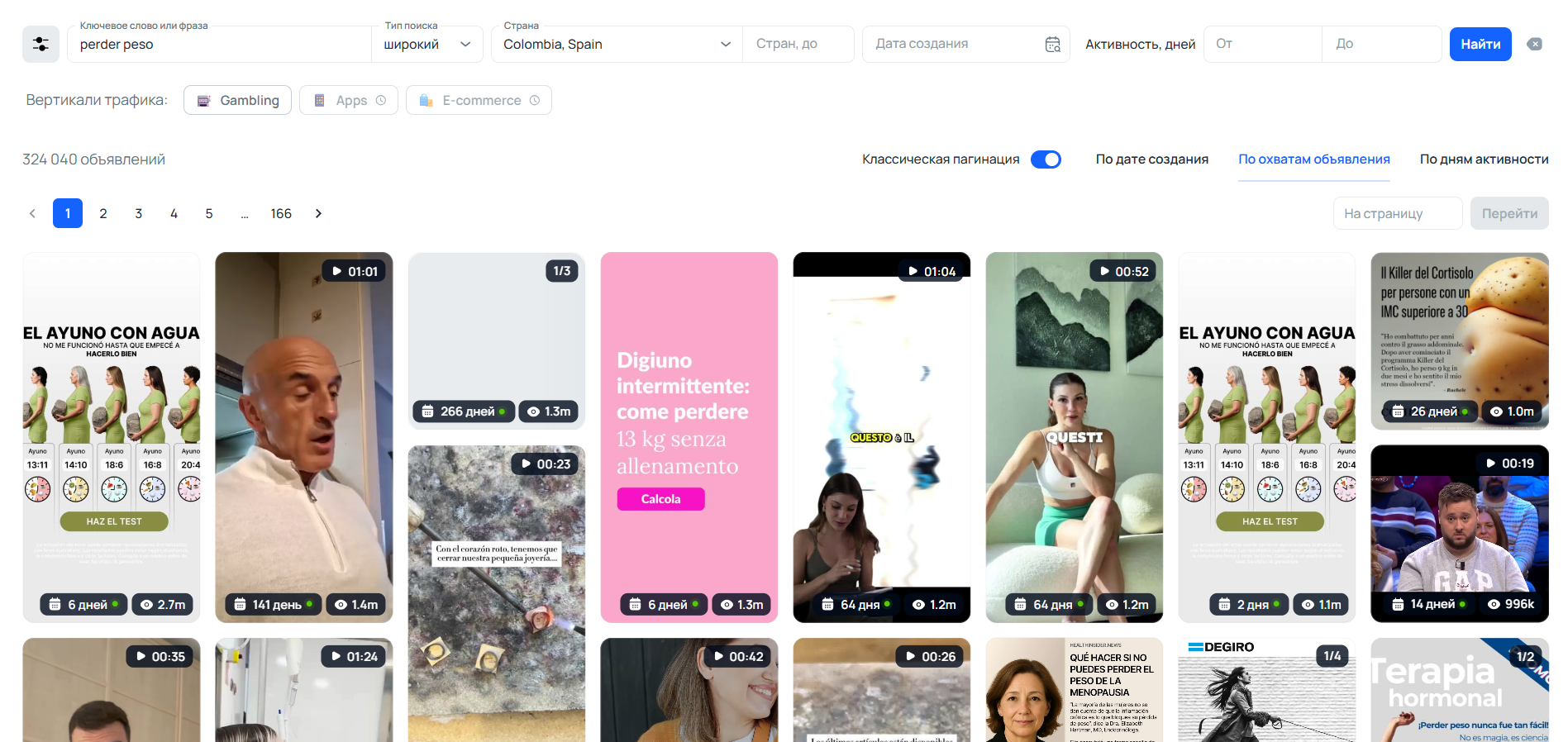Click the 01:01 video play badge
The height and width of the screenshot is (742, 1568).
tap(354, 271)
